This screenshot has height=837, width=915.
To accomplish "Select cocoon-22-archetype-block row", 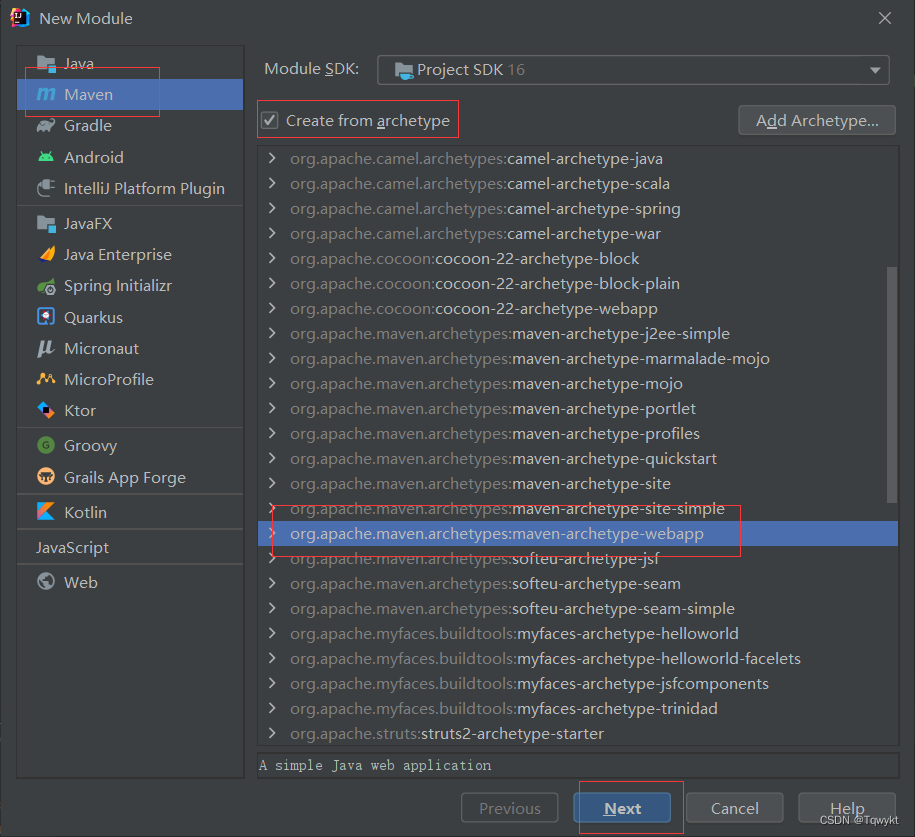I will pyautogui.click(x=578, y=259).
